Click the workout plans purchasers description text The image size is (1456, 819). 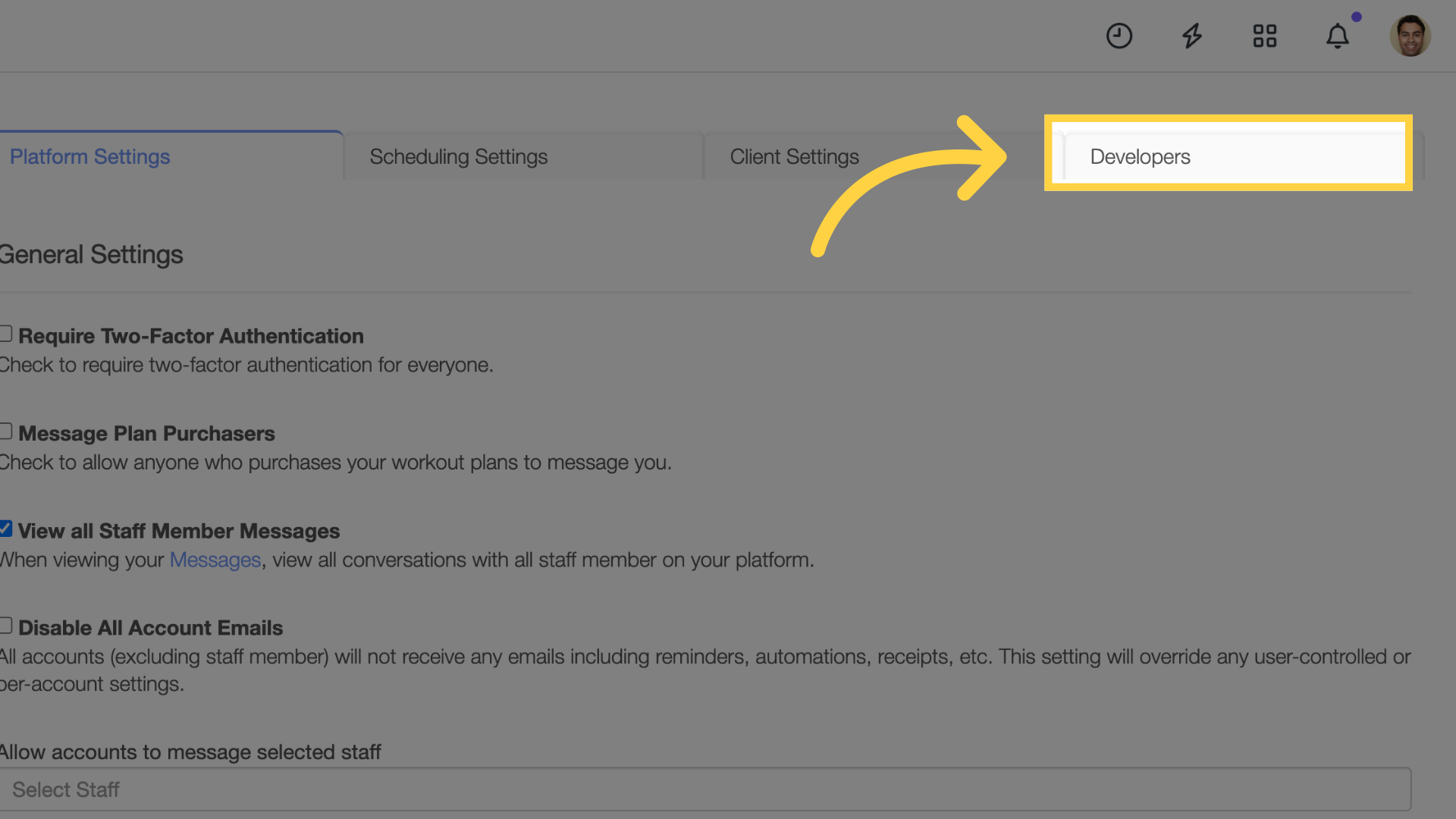click(x=336, y=463)
